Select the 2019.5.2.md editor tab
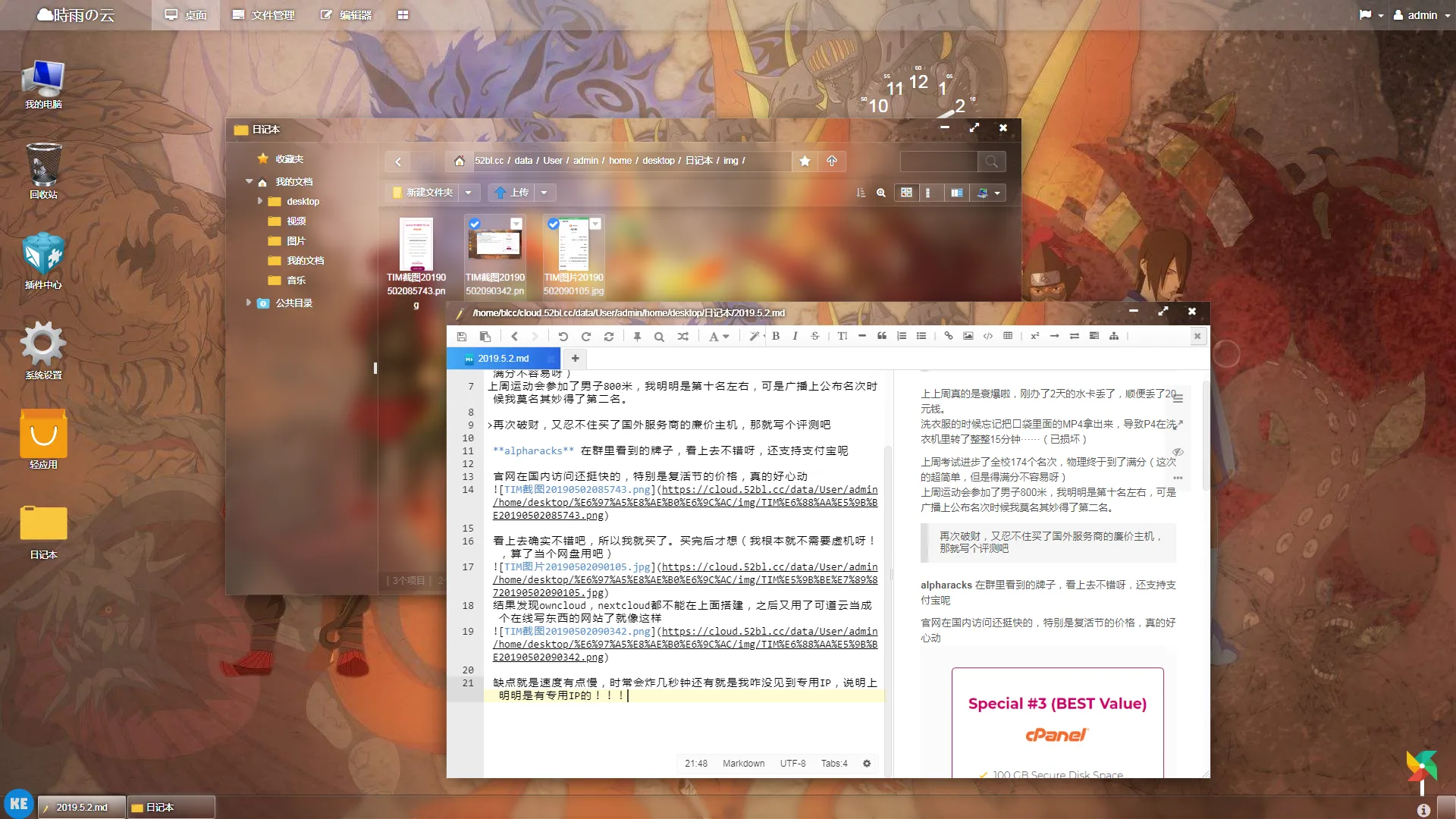Viewport: 1456px width, 819px height. coord(504,359)
